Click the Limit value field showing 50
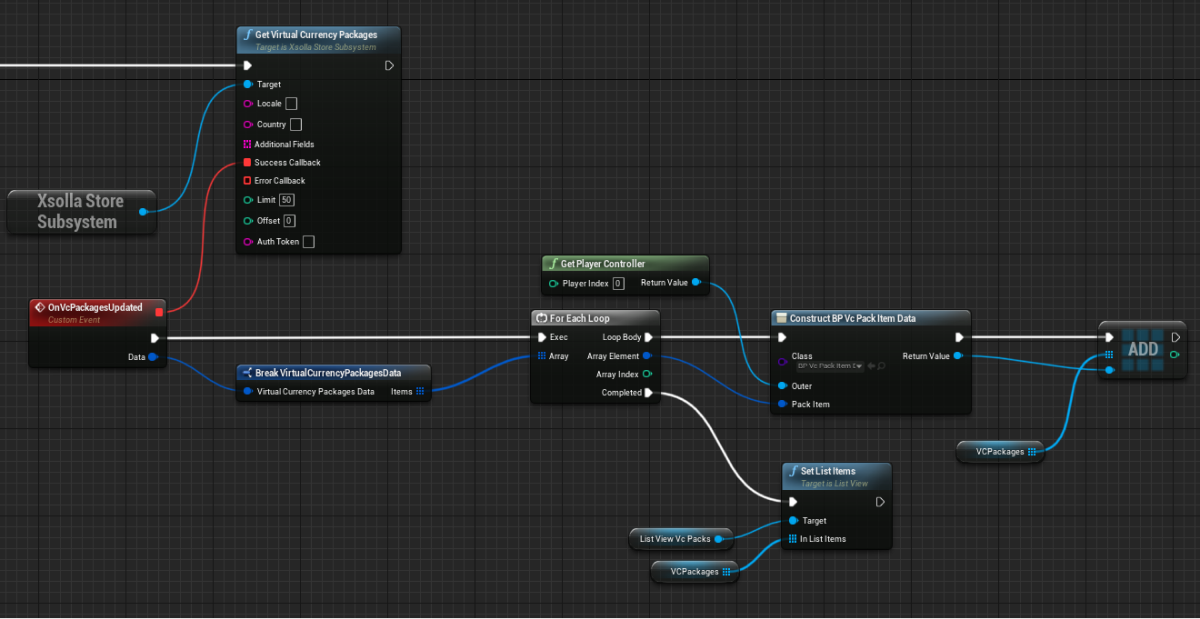Viewport: 1200px width, 619px height. coord(286,200)
